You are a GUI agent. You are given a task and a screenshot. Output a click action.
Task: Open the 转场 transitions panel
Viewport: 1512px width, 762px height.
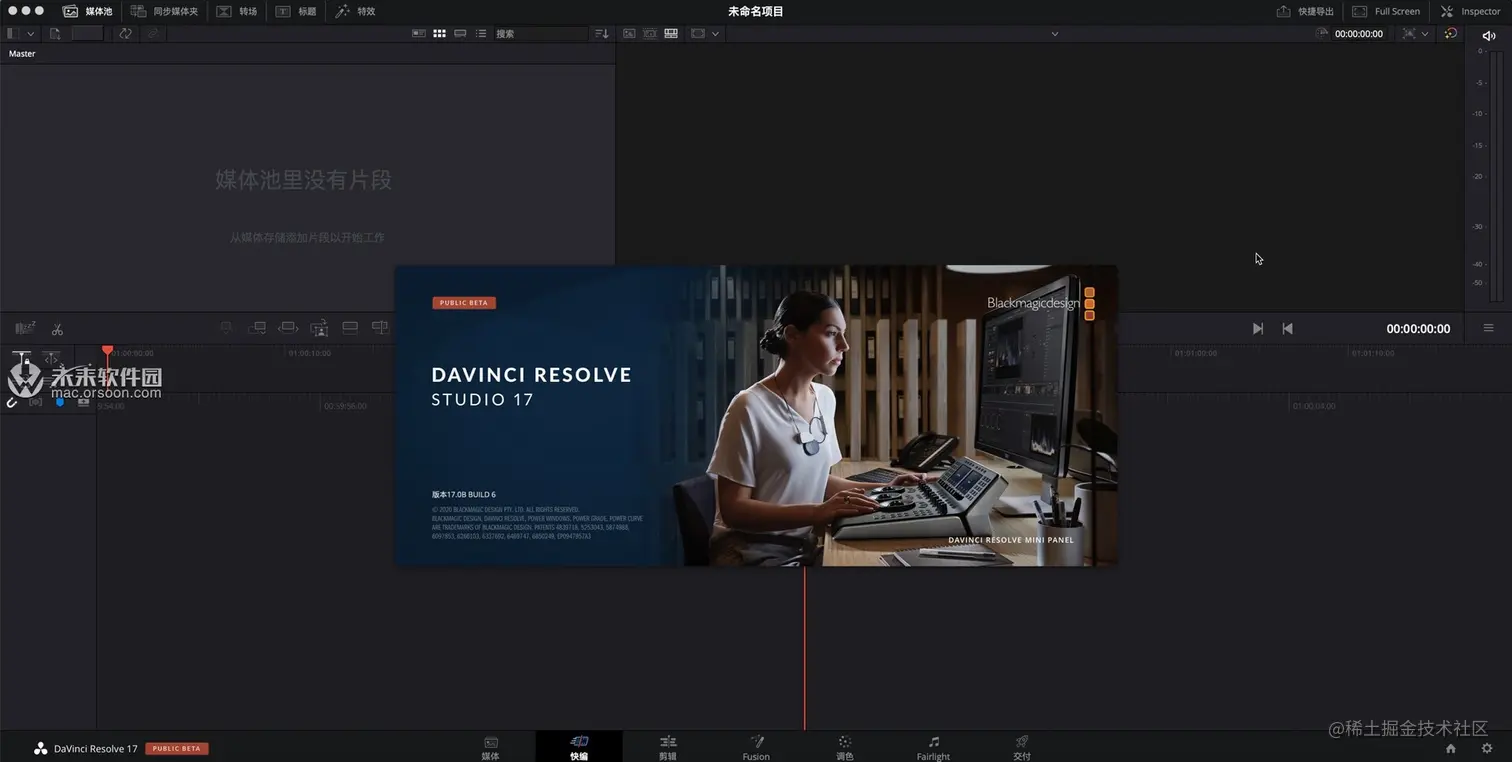tap(236, 11)
